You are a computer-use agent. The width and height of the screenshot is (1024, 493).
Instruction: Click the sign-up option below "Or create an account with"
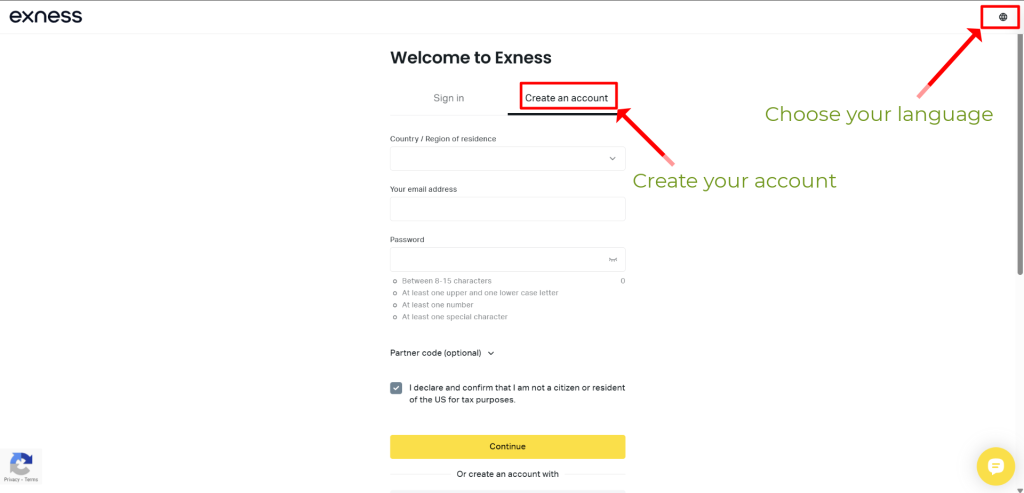pos(507,490)
